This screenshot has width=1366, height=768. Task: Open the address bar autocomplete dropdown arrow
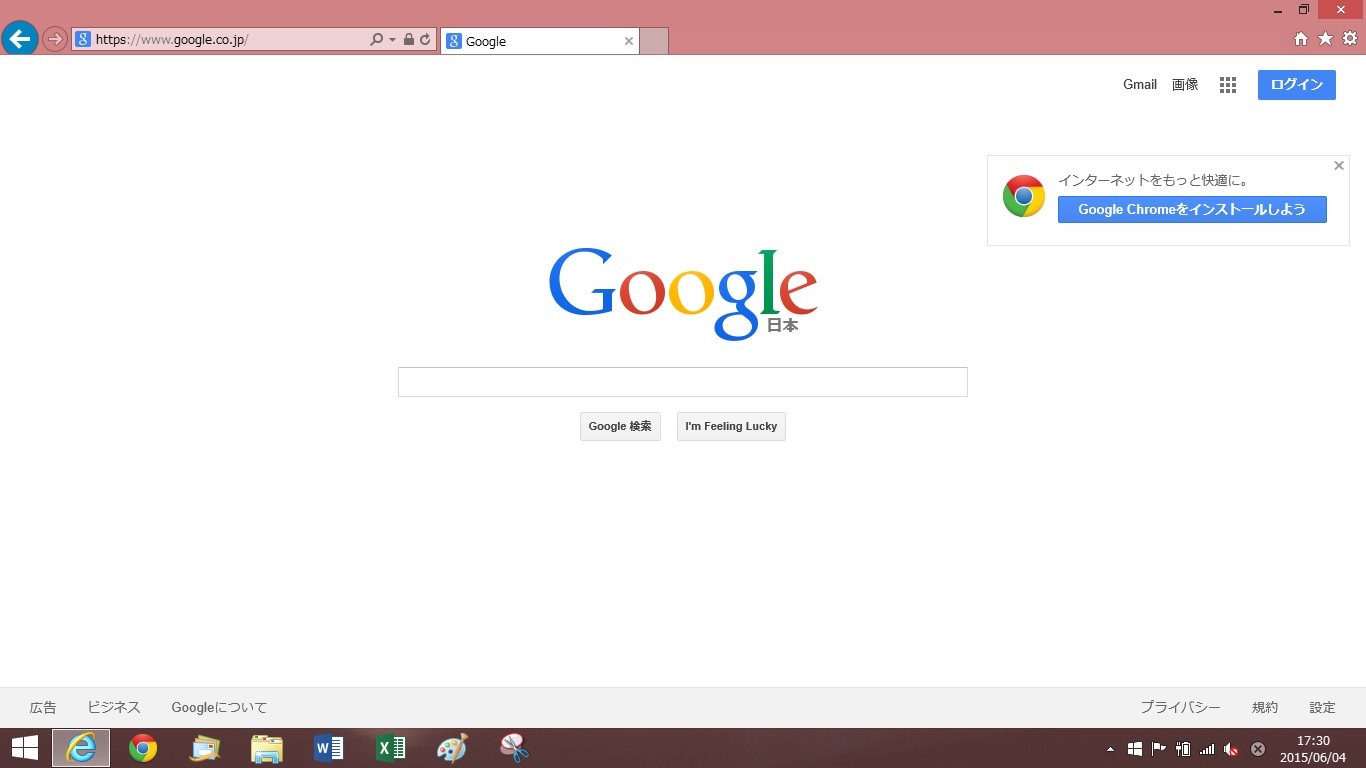click(x=392, y=40)
